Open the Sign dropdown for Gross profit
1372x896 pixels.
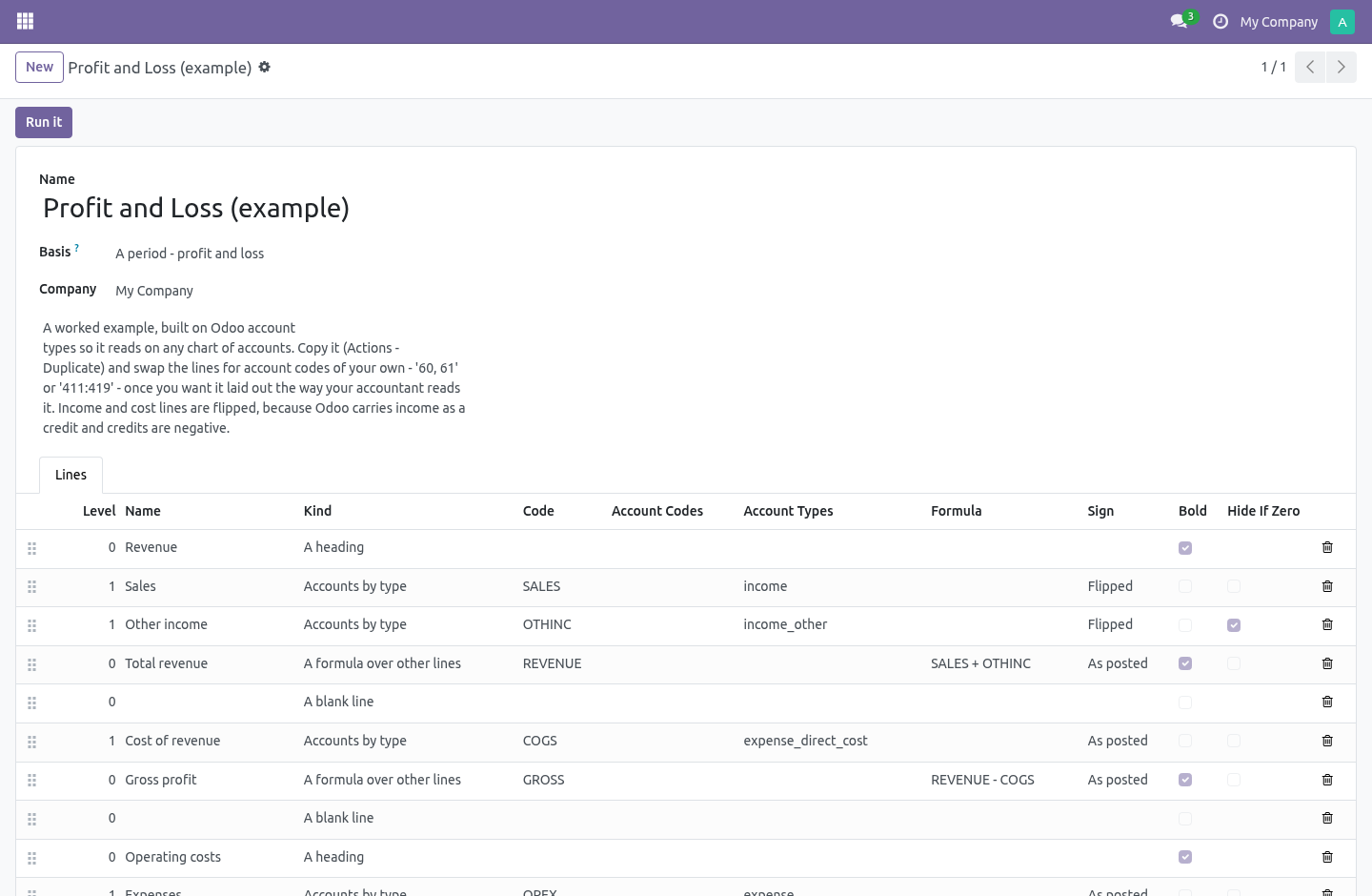pyautogui.click(x=1125, y=780)
